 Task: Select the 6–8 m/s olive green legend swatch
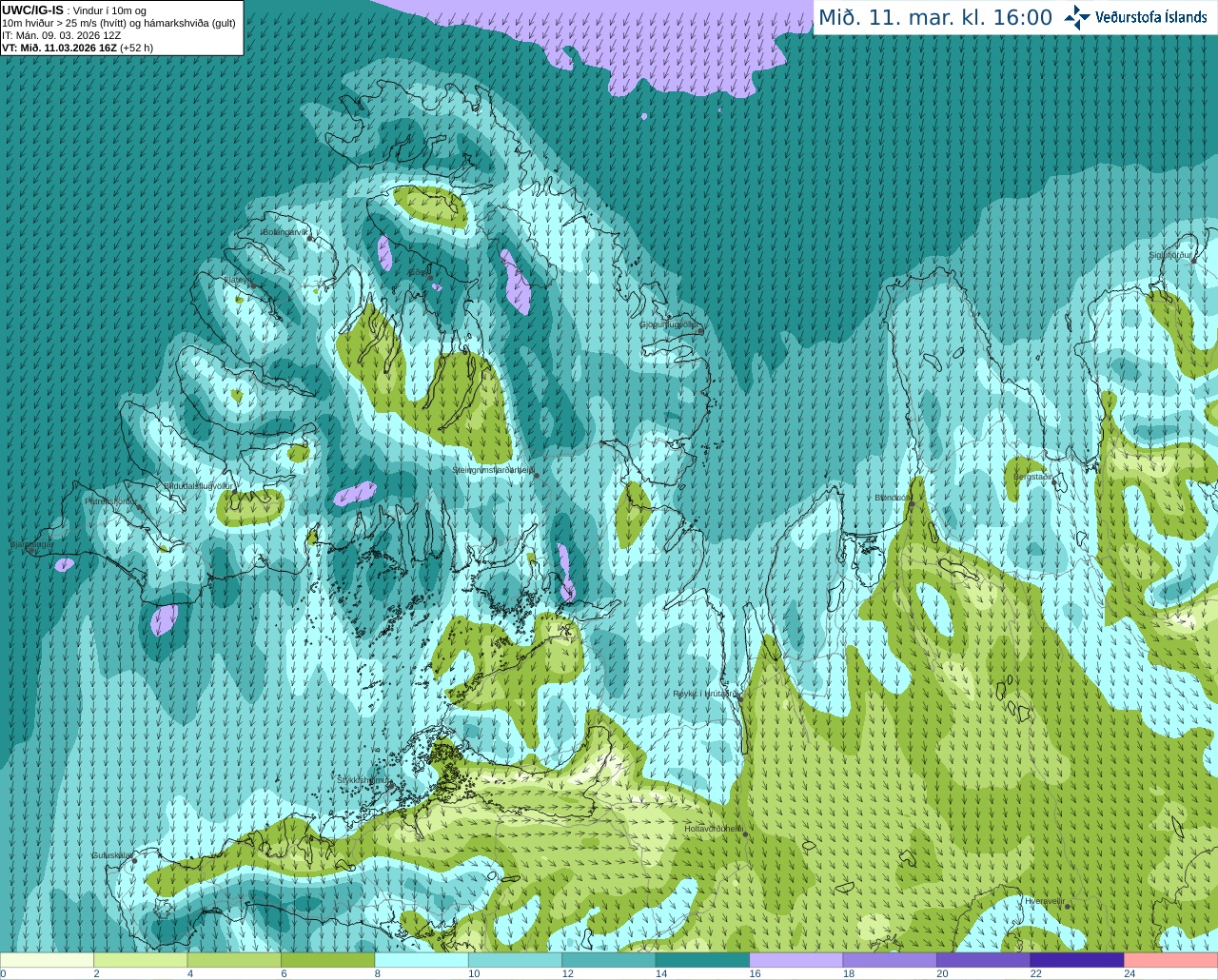pyautogui.click(x=328, y=960)
